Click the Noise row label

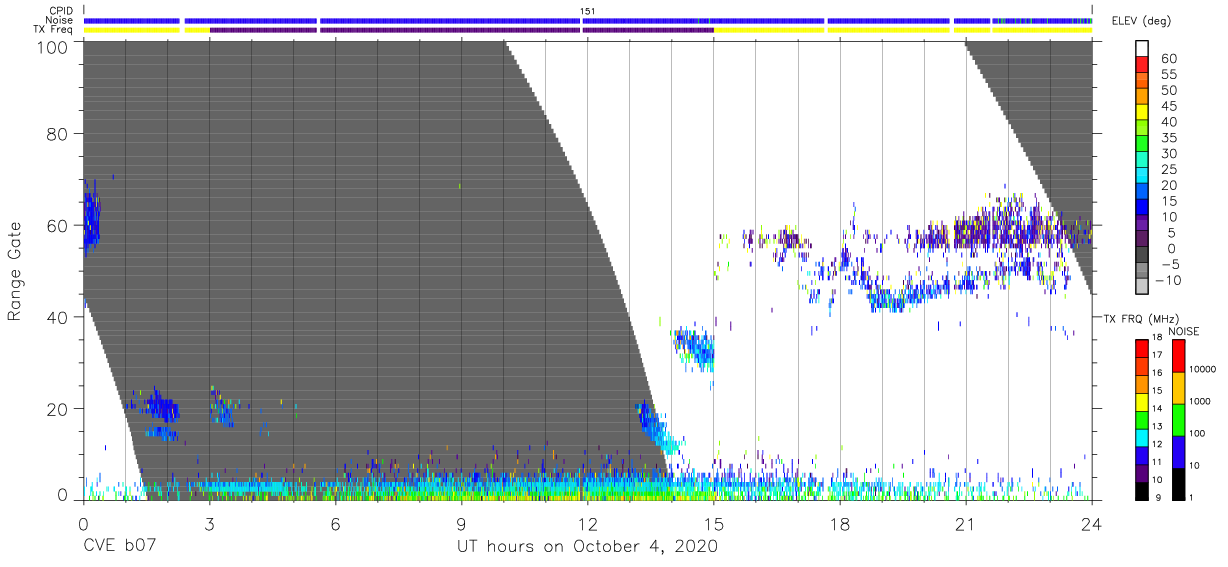point(60,20)
